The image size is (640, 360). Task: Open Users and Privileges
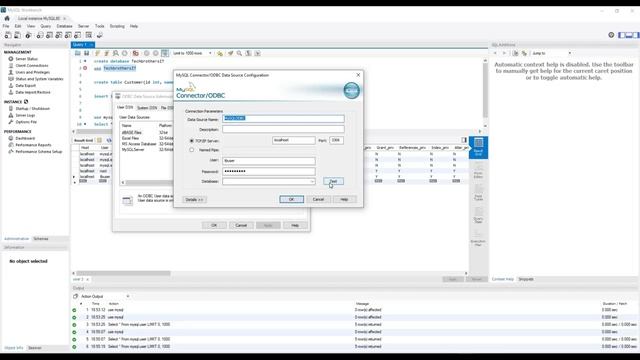[x=32, y=72]
